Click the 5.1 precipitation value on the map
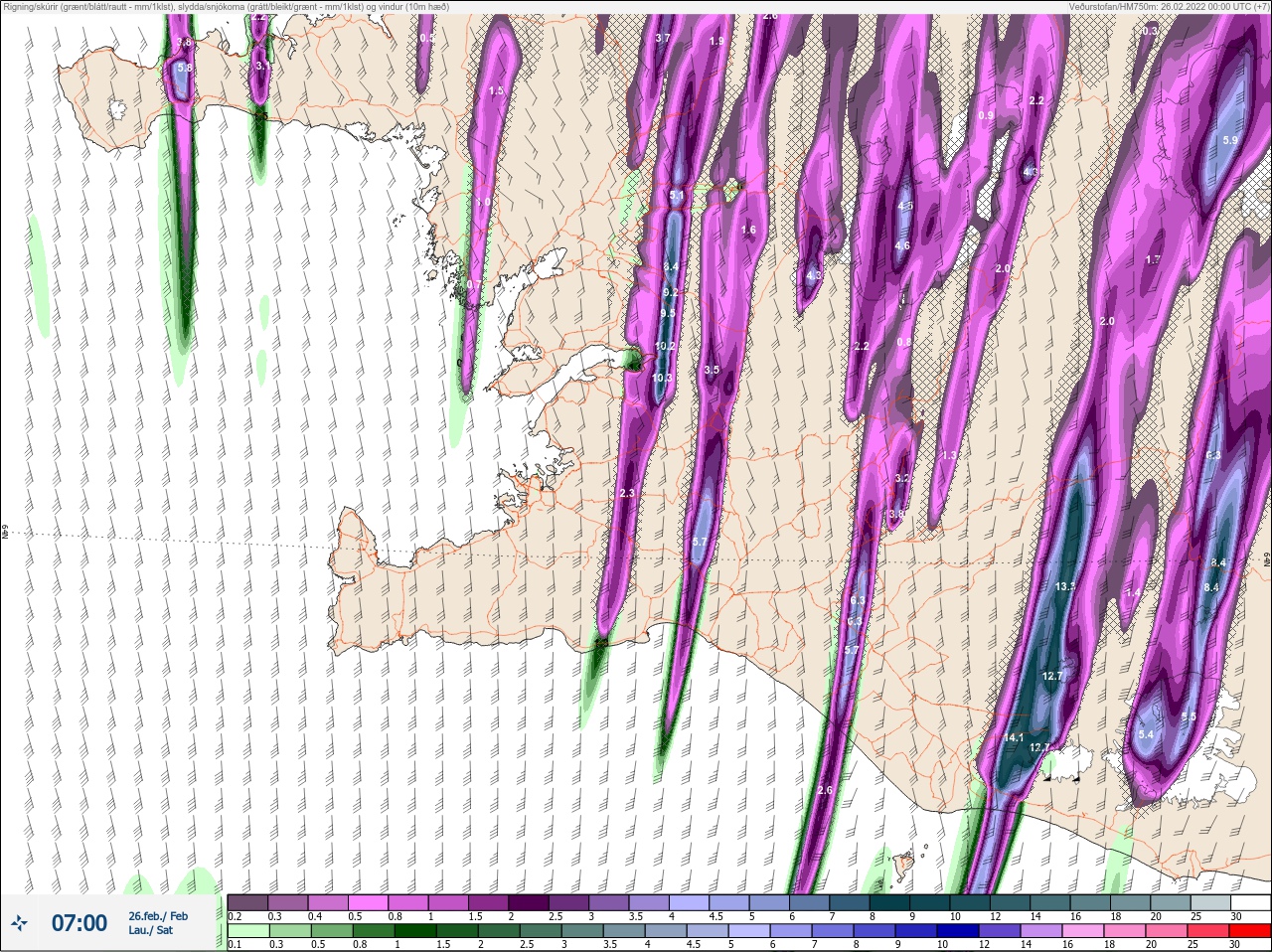Screen dimensions: 1272x952 tap(677, 197)
